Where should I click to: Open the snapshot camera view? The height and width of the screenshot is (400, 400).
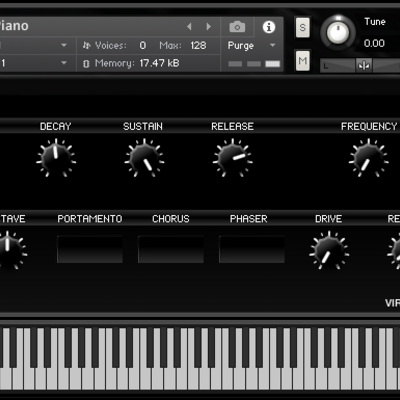click(237, 27)
